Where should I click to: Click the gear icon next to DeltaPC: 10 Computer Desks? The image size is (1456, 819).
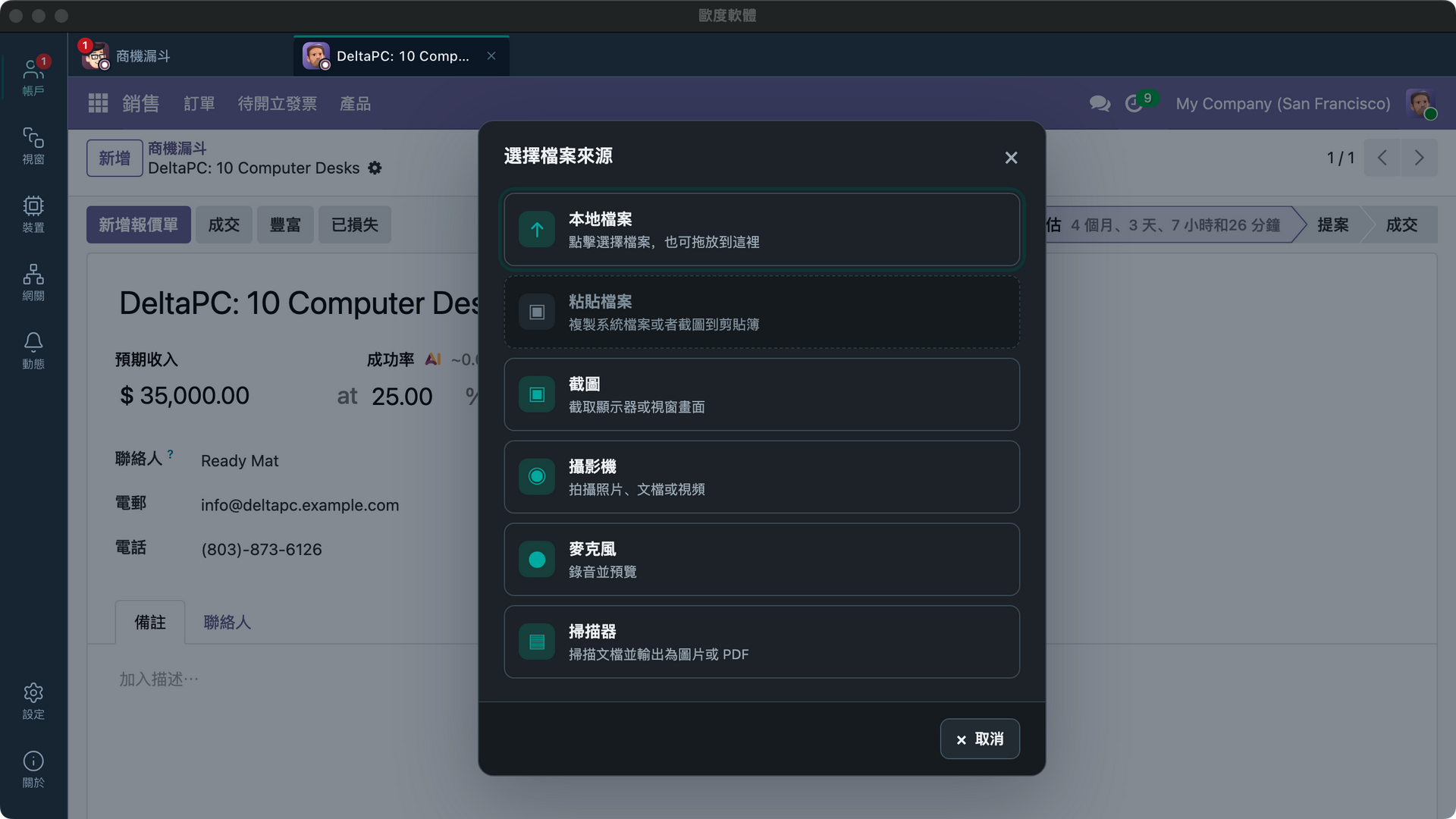point(375,168)
